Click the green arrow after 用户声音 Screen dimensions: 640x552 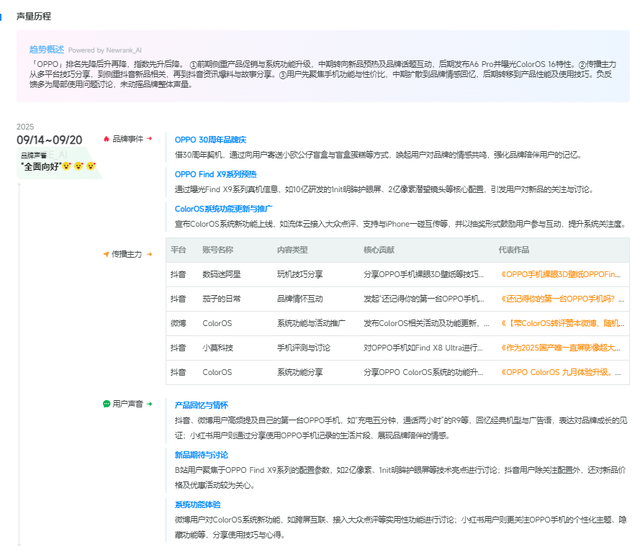[x=149, y=404]
